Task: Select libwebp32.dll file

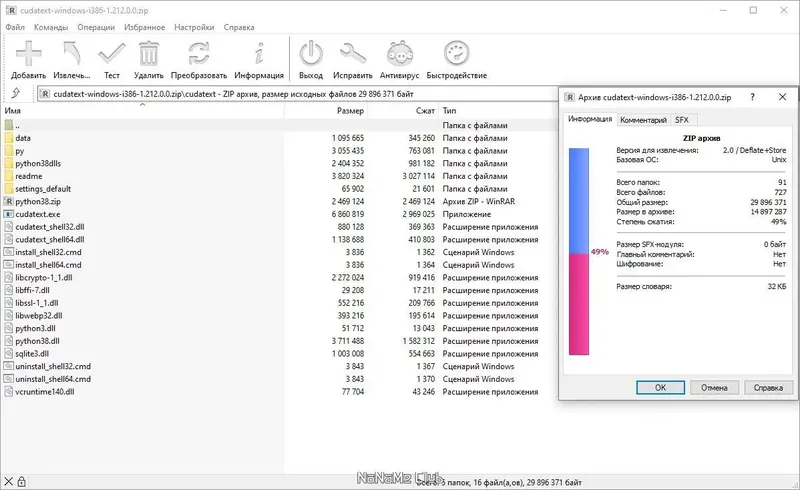Action: [39, 315]
